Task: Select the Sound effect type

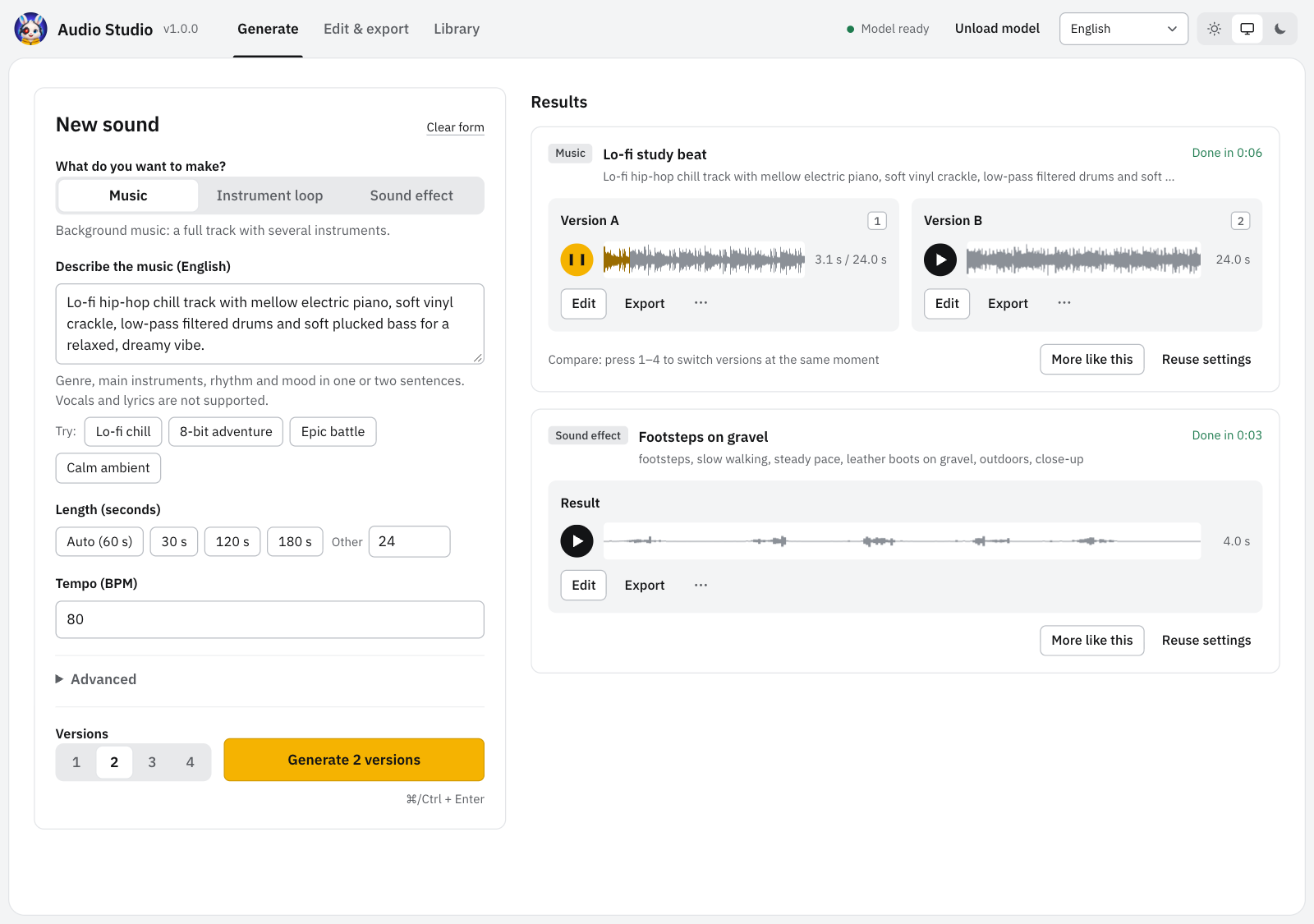Action: 411,195
